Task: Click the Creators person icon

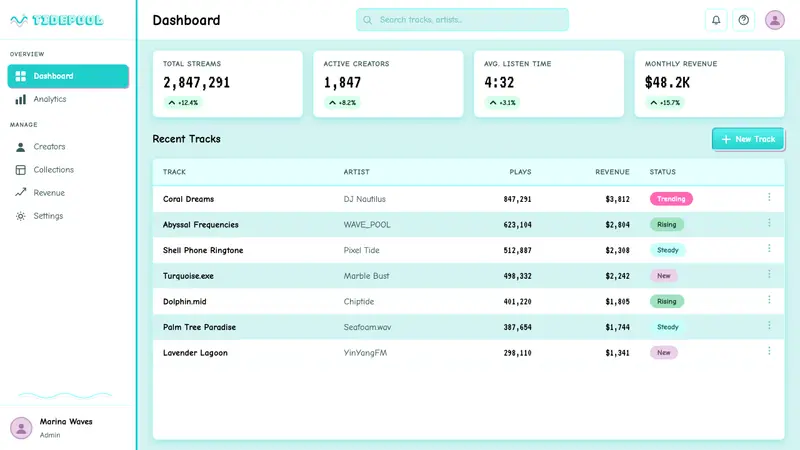Action: pyautogui.click(x=20, y=147)
